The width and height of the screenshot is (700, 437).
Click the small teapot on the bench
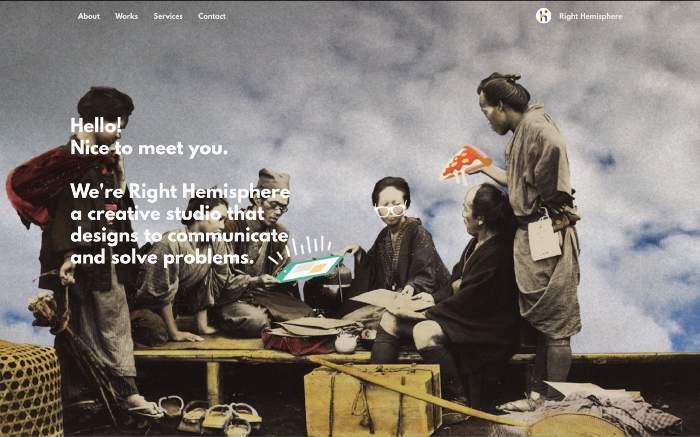pos(346,343)
